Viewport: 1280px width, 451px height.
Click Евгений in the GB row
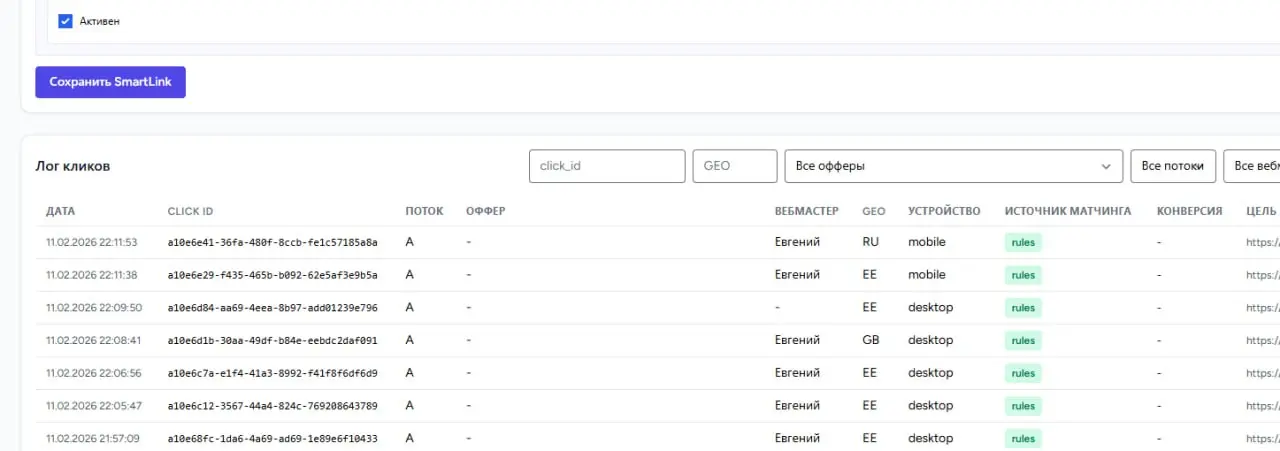(797, 340)
